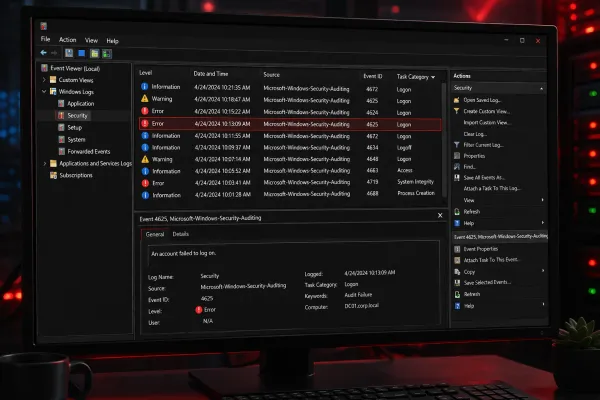Click the Event Properties icon
This screenshot has width=600, height=400.
coord(457,249)
